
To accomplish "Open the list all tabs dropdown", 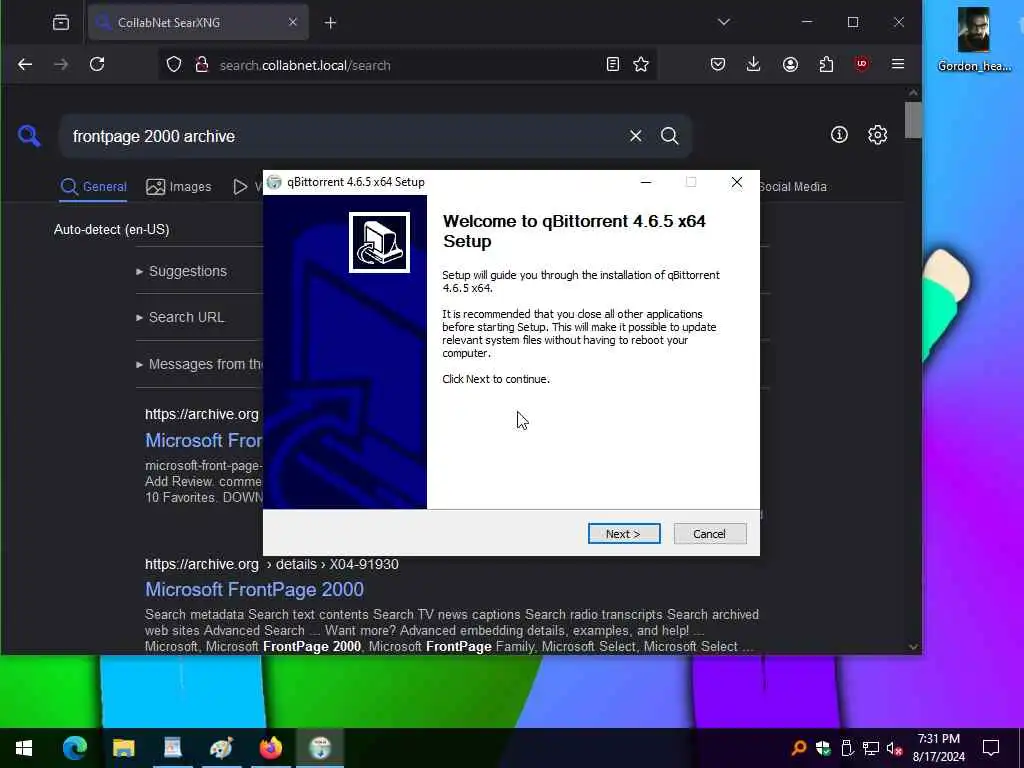I will pyautogui.click(x=724, y=22).
